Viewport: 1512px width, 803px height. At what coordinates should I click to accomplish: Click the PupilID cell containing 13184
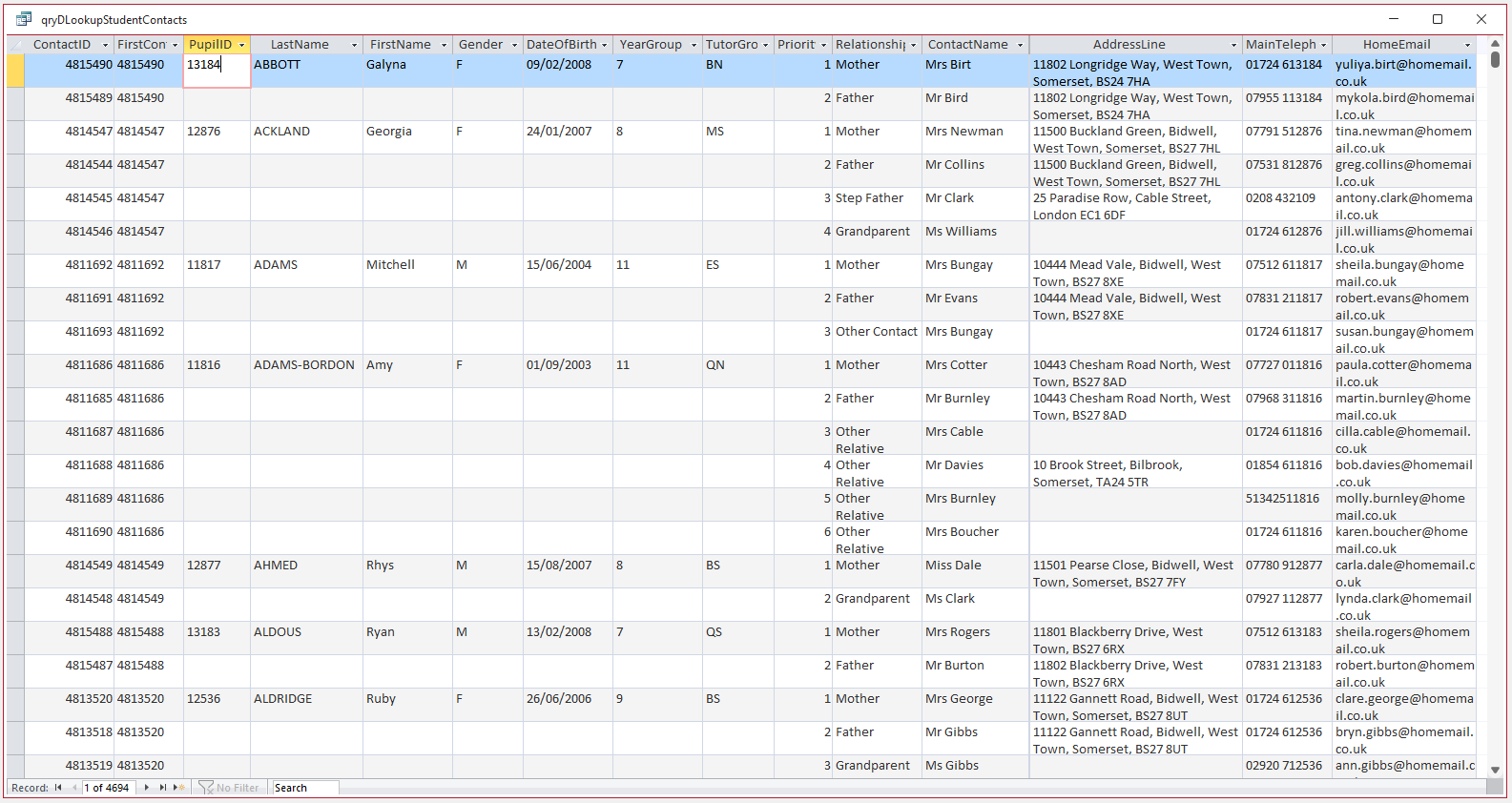217,72
